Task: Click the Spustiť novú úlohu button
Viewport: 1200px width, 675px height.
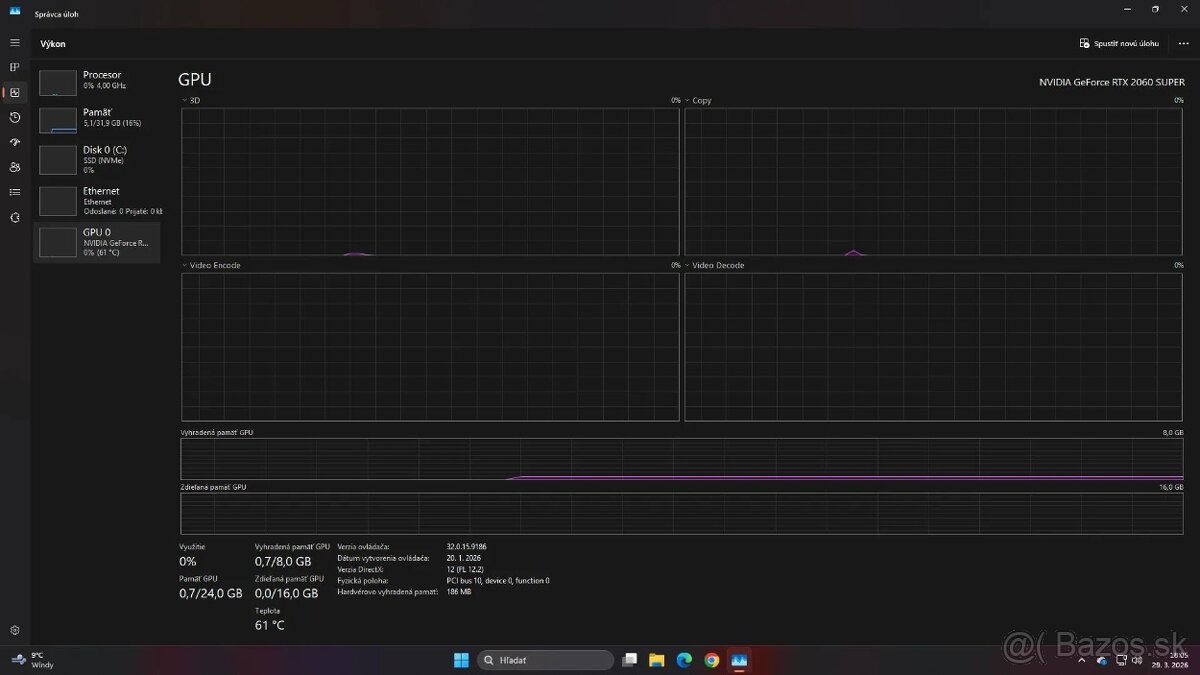Action: point(1120,43)
